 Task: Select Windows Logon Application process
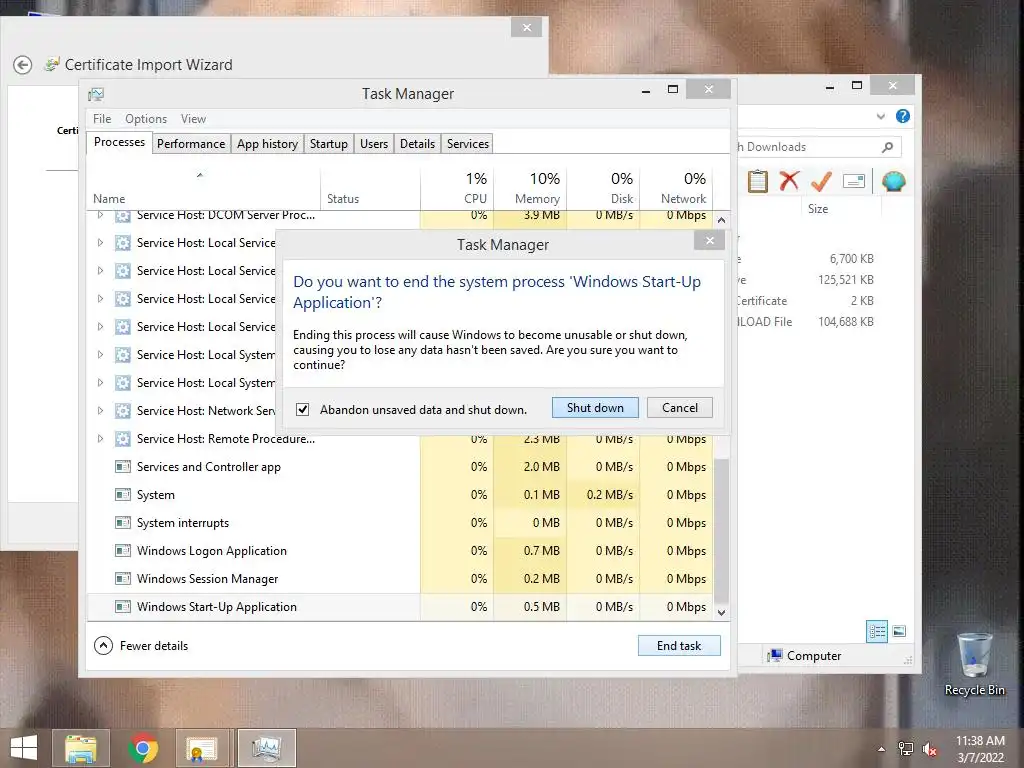(x=400, y=551)
